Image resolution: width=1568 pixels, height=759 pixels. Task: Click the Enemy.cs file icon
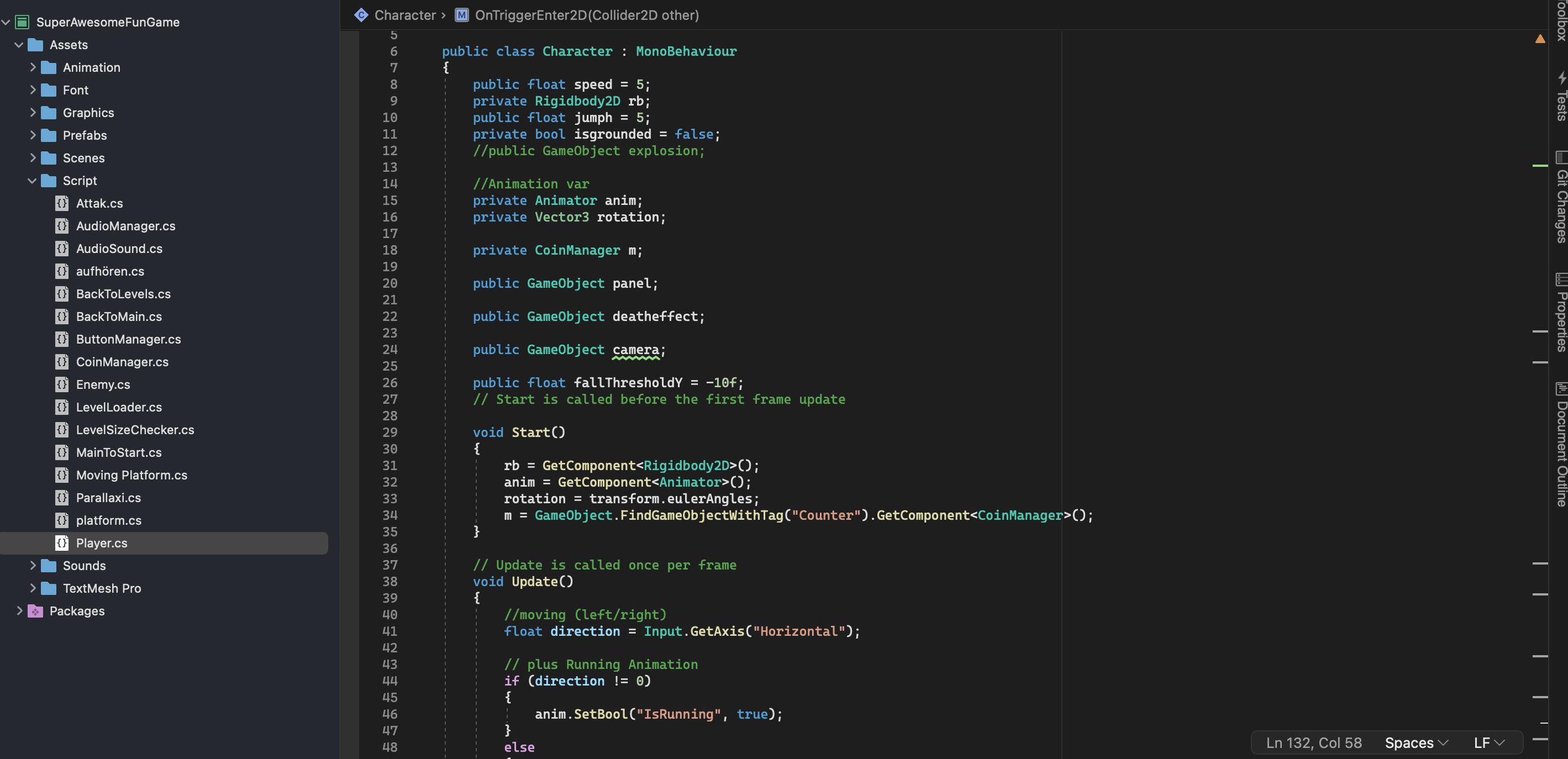[62, 384]
